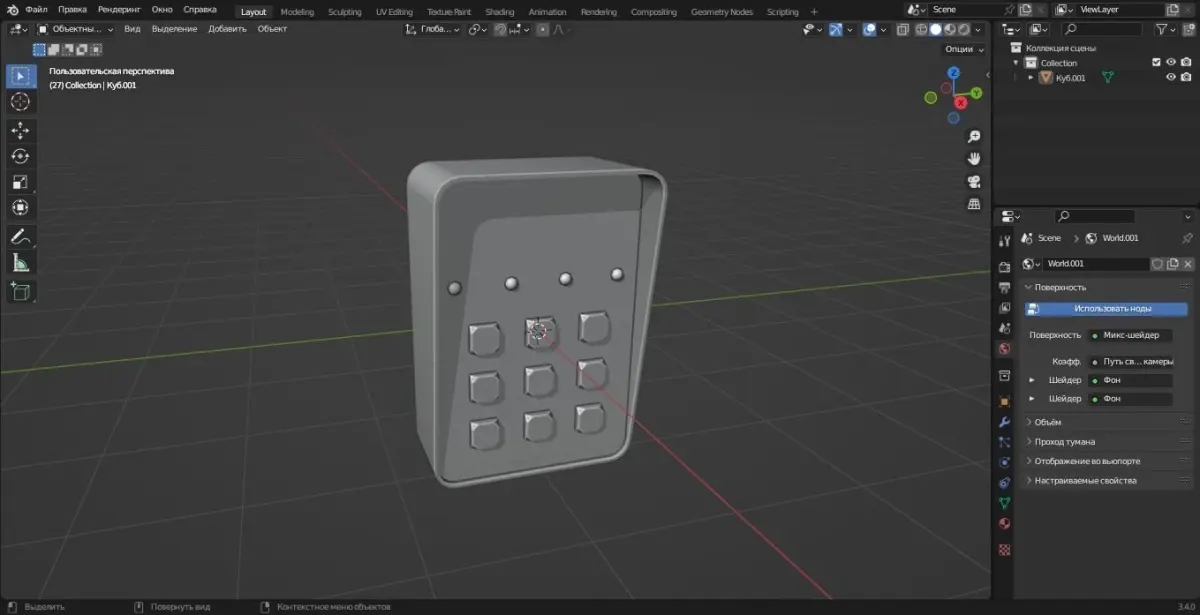Open the Опции dropdown
Image resolution: width=1200 pixels, height=615 pixels.
[964, 48]
